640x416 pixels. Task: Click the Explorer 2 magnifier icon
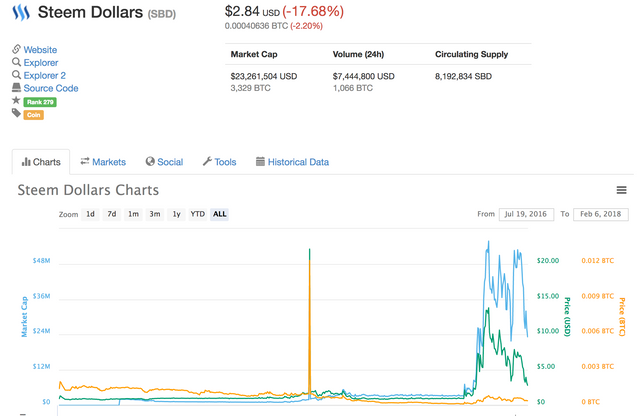tap(16, 75)
